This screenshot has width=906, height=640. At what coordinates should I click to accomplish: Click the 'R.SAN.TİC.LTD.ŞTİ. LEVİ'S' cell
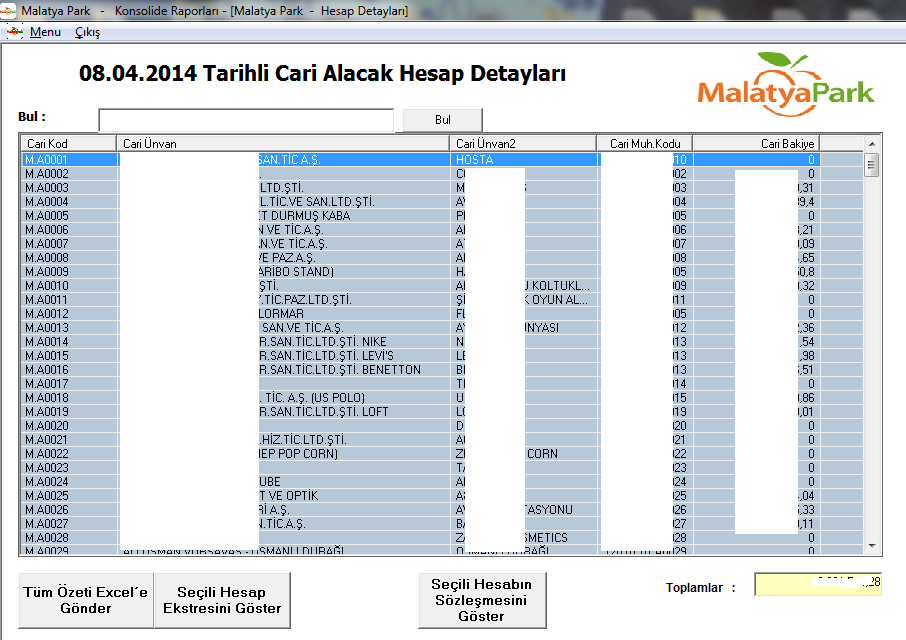326,356
